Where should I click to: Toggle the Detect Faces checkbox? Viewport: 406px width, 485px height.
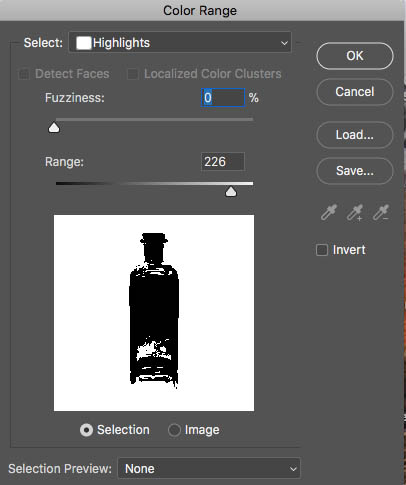(x=24, y=74)
